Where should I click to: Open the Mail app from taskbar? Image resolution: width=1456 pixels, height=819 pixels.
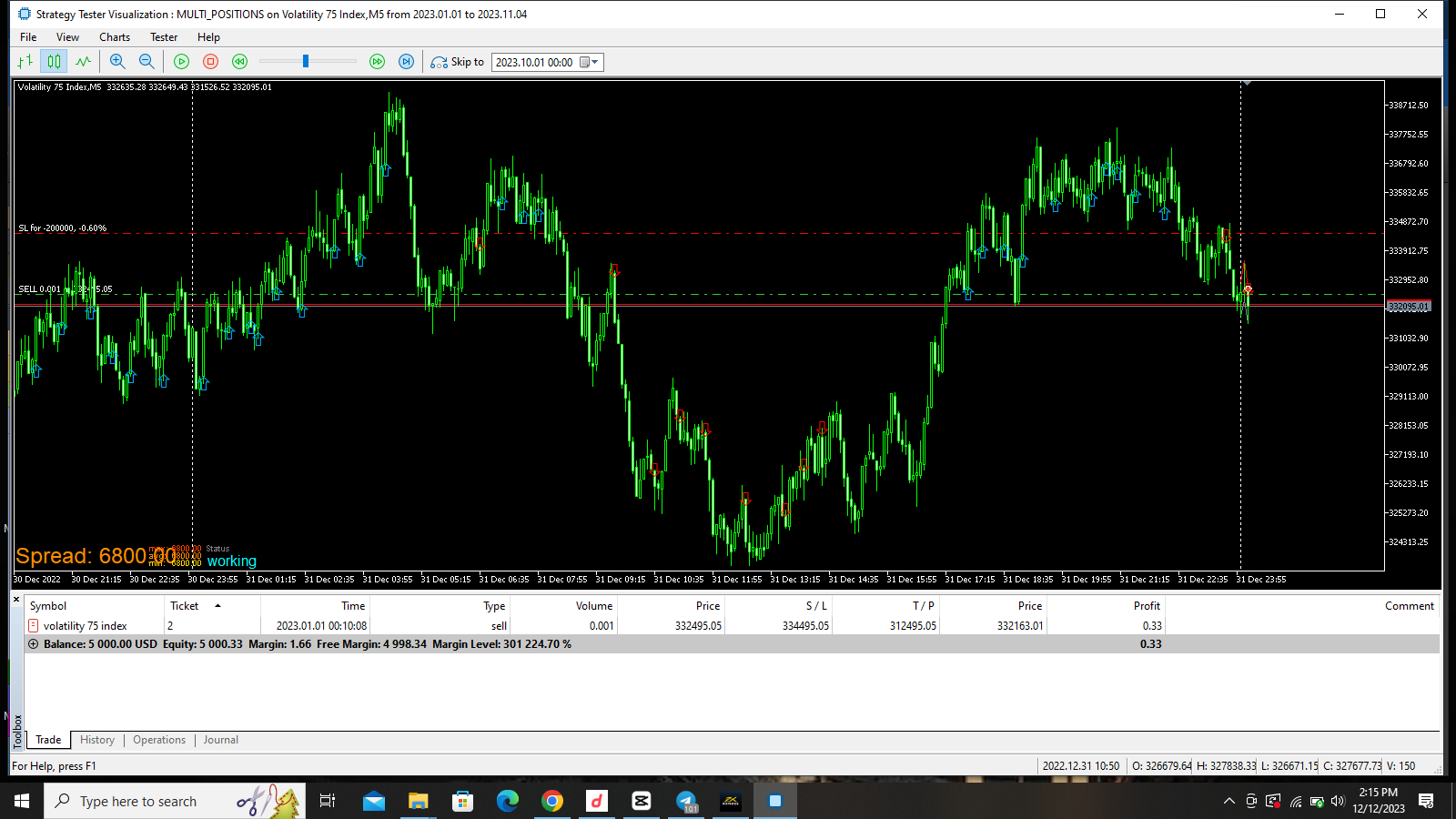point(373,801)
